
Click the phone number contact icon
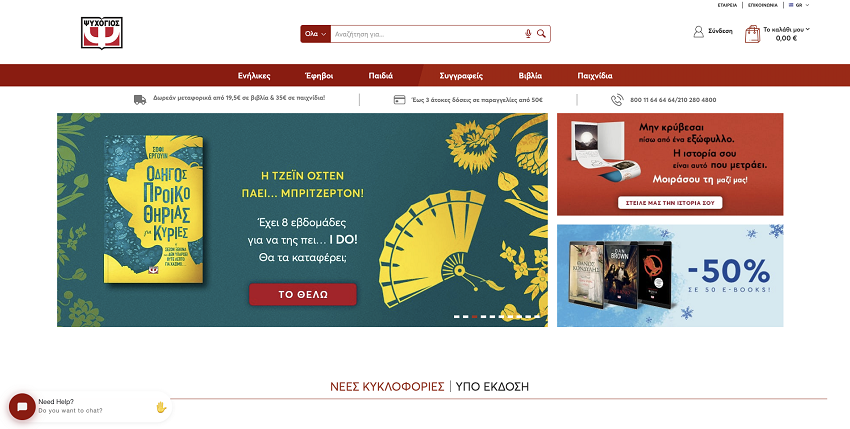point(617,100)
